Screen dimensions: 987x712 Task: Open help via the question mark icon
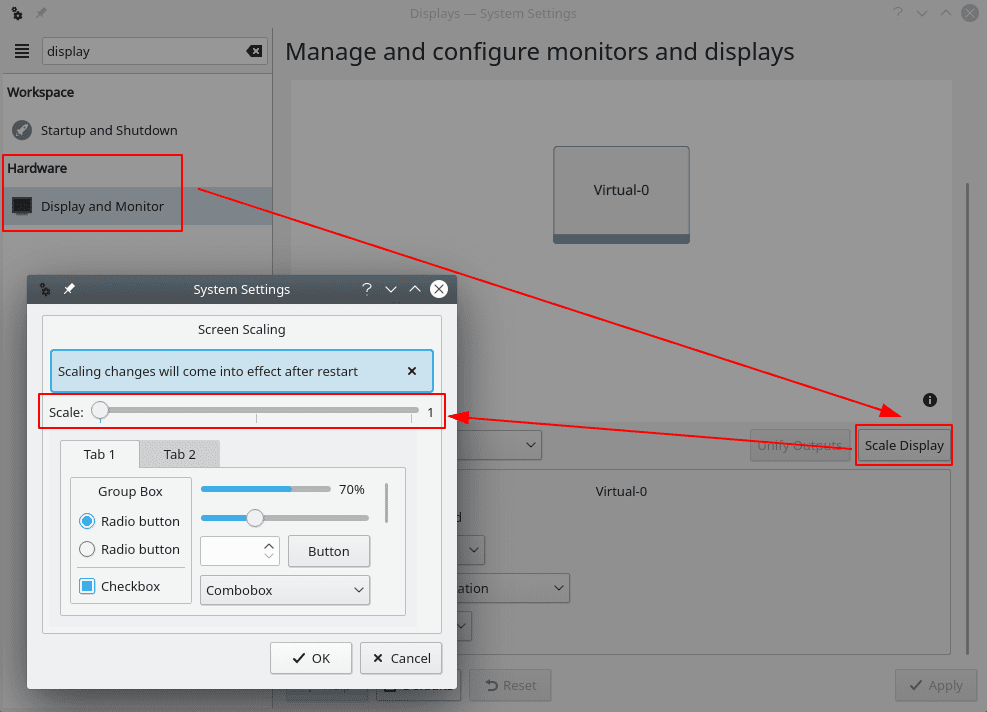(366, 289)
